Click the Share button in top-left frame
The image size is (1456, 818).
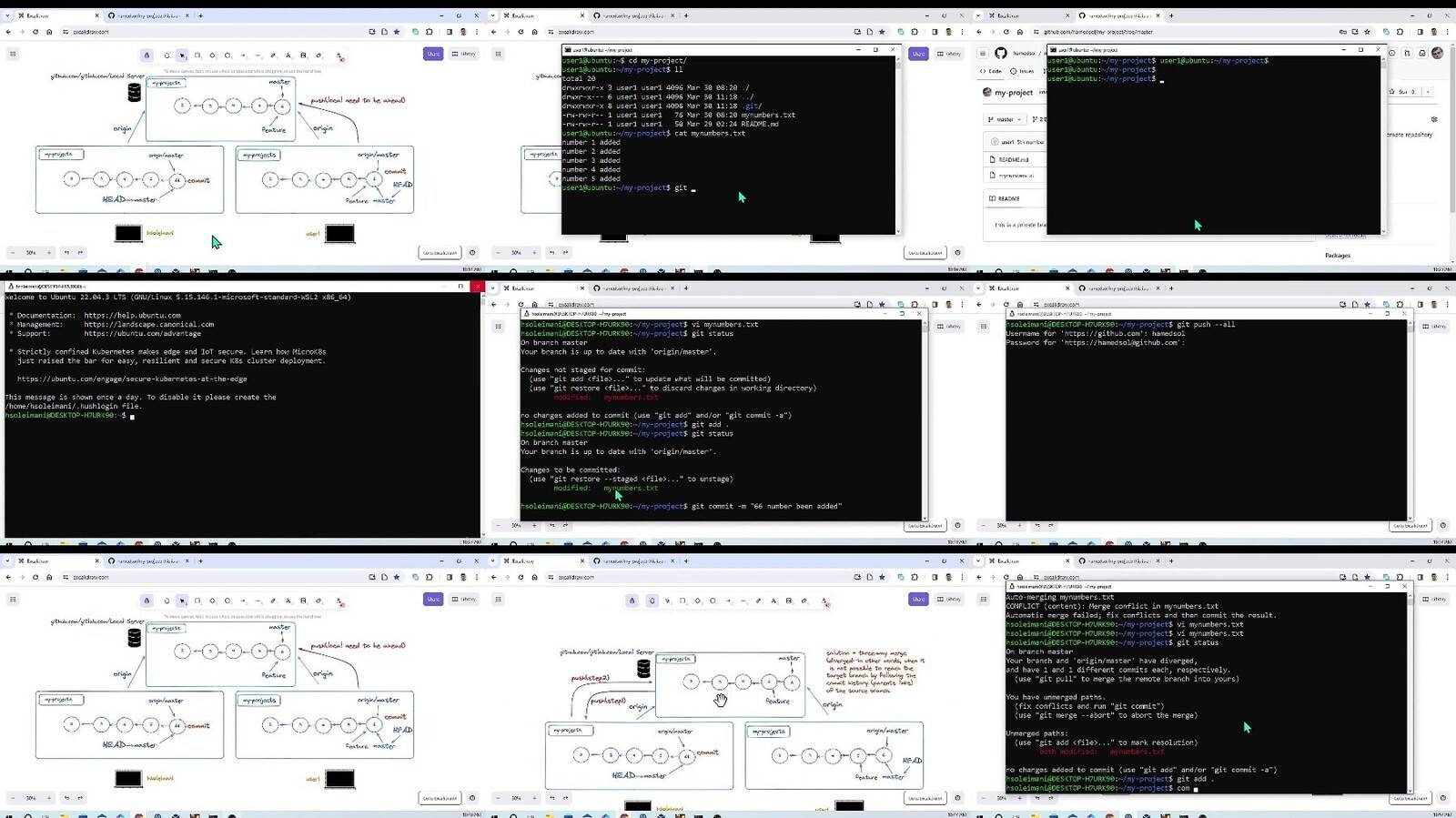point(433,54)
